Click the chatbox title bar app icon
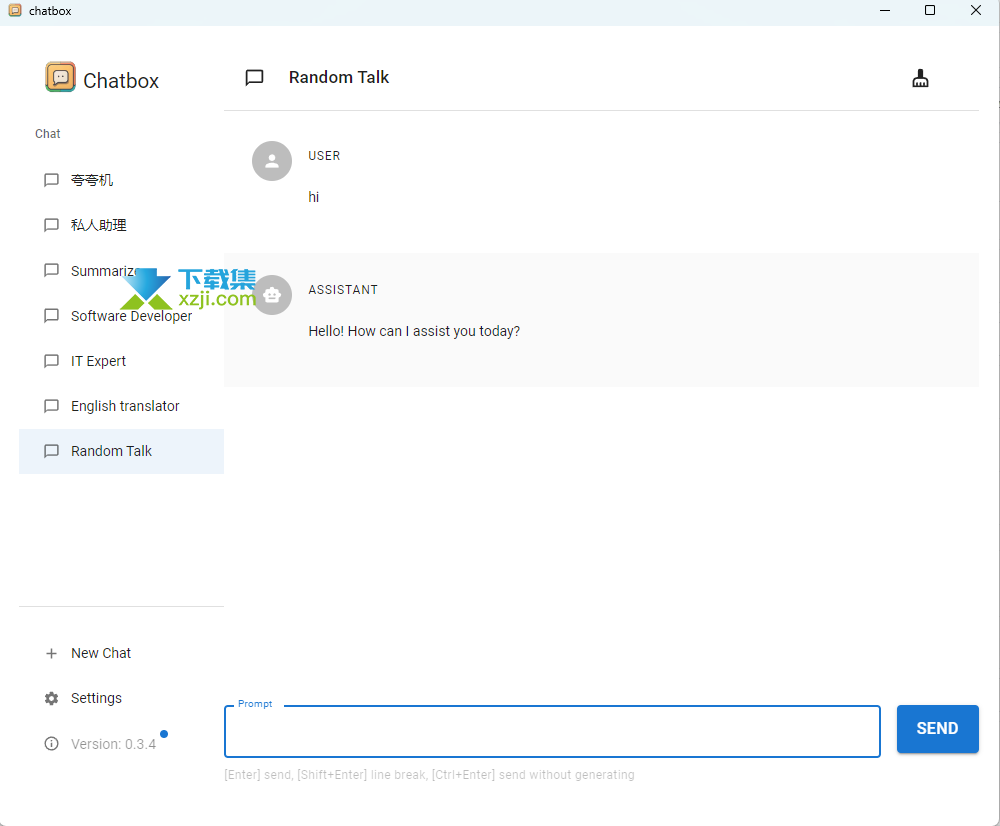This screenshot has height=826, width=1000. [x=15, y=10]
